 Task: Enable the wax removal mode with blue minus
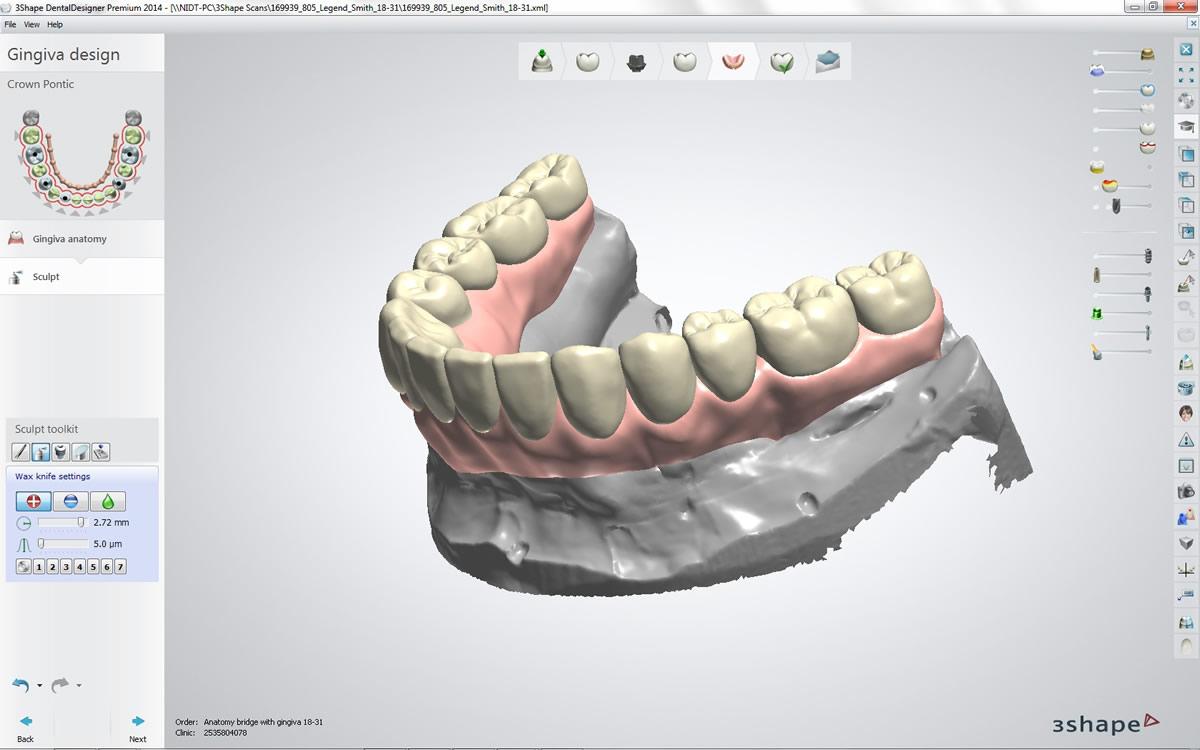pos(71,501)
